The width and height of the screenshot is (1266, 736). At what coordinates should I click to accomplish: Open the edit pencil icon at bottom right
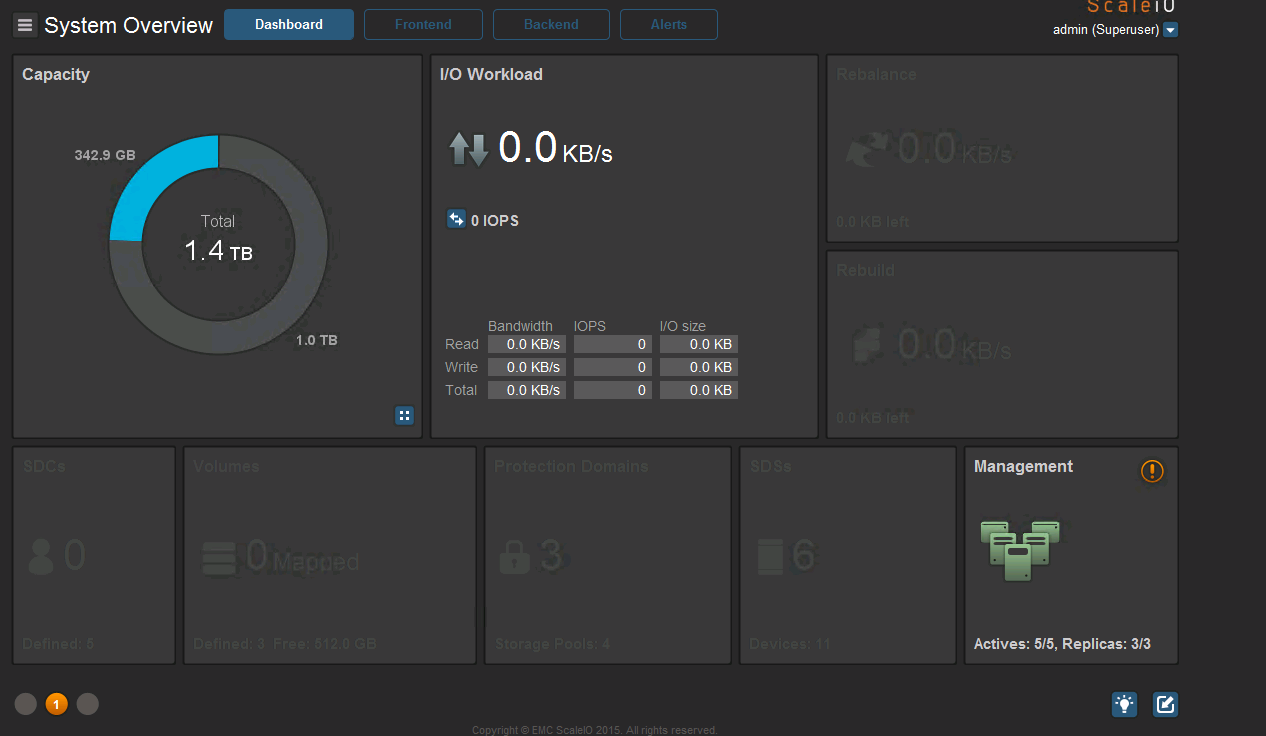(x=1164, y=704)
